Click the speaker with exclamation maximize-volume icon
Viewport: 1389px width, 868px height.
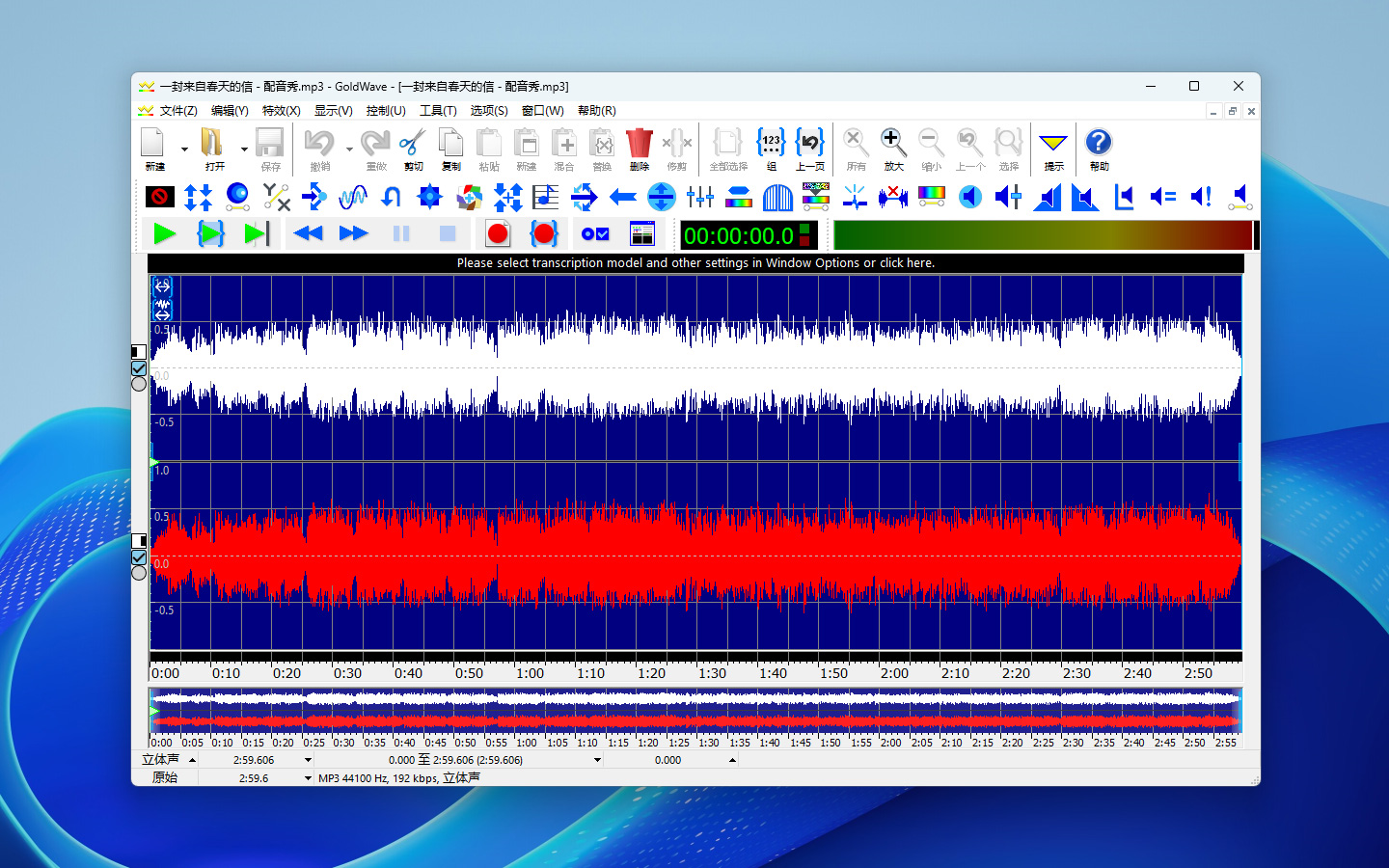pyautogui.click(x=1202, y=198)
